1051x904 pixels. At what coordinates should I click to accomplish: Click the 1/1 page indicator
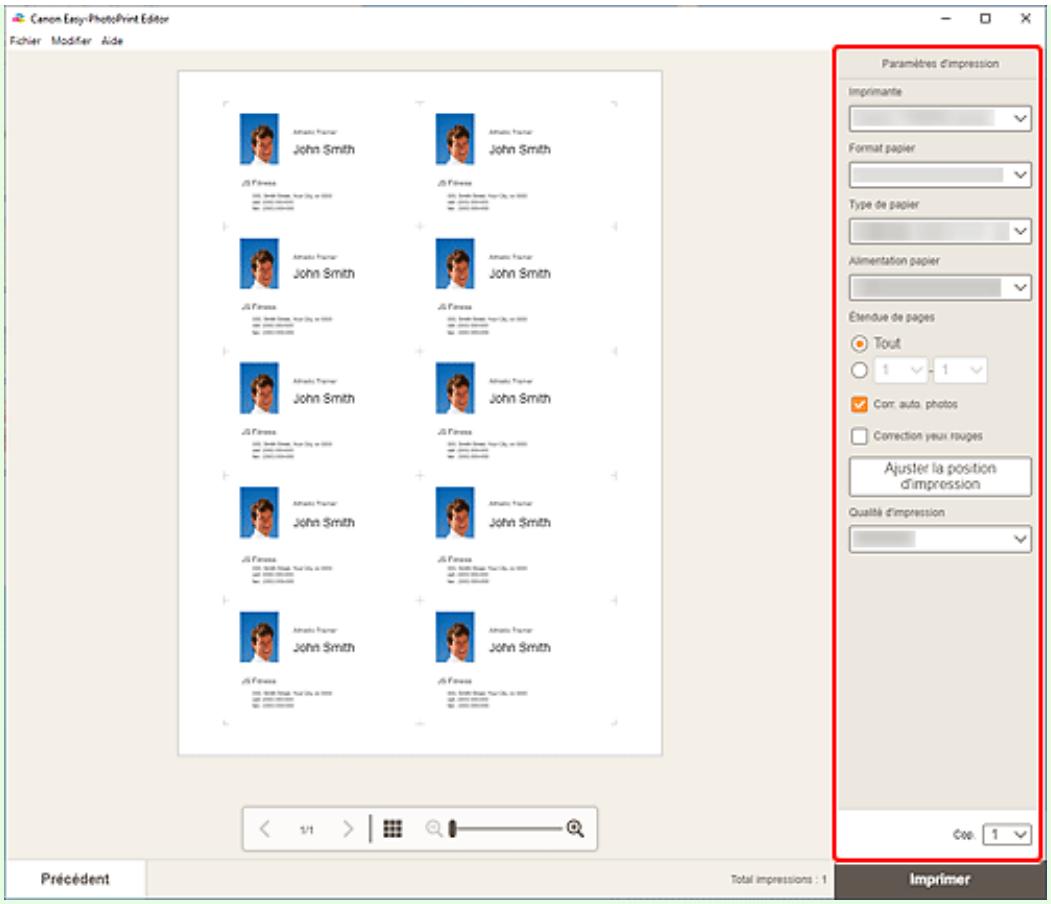[x=306, y=830]
